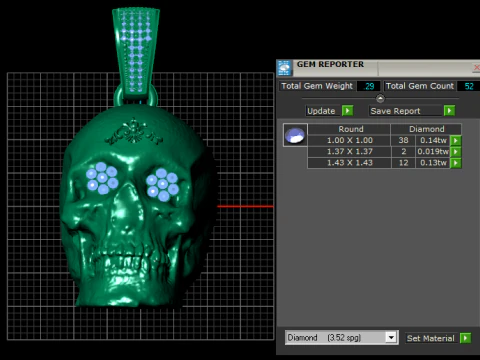Viewport: 480px width, 360px height.
Task: Click the 0.13tw weight cell
Action: click(x=433, y=163)
